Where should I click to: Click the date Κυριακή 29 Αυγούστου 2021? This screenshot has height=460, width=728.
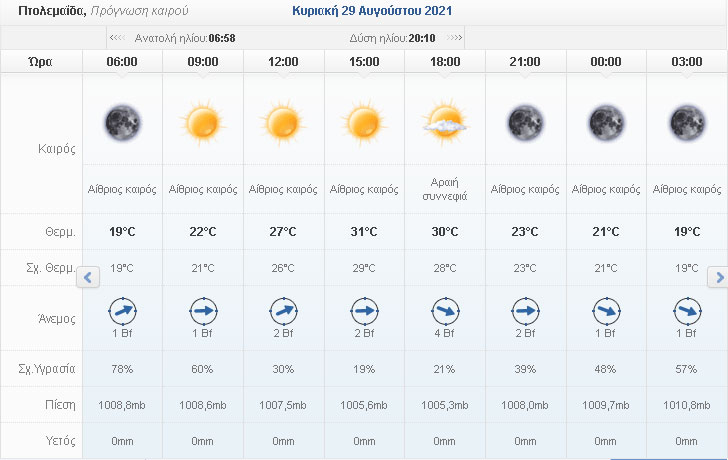(x=372, y=12)
